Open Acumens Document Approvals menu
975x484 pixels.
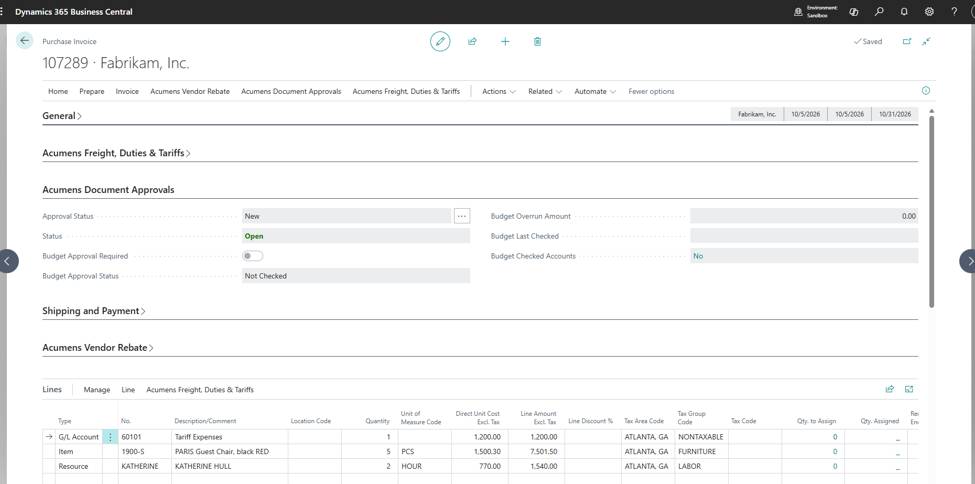(291, 91)
